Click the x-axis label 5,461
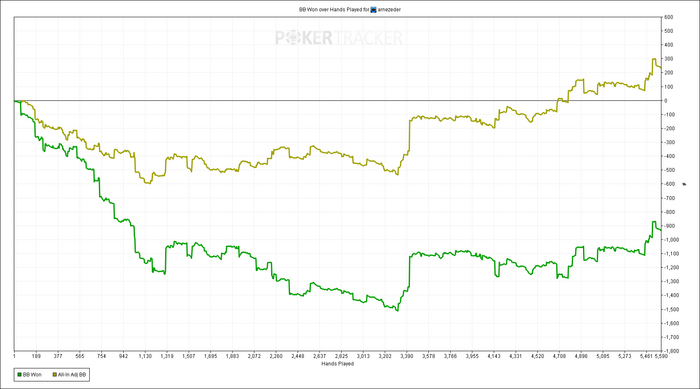Image resolution: width=700 pixels, height=389 pixels. coord(646,356)
